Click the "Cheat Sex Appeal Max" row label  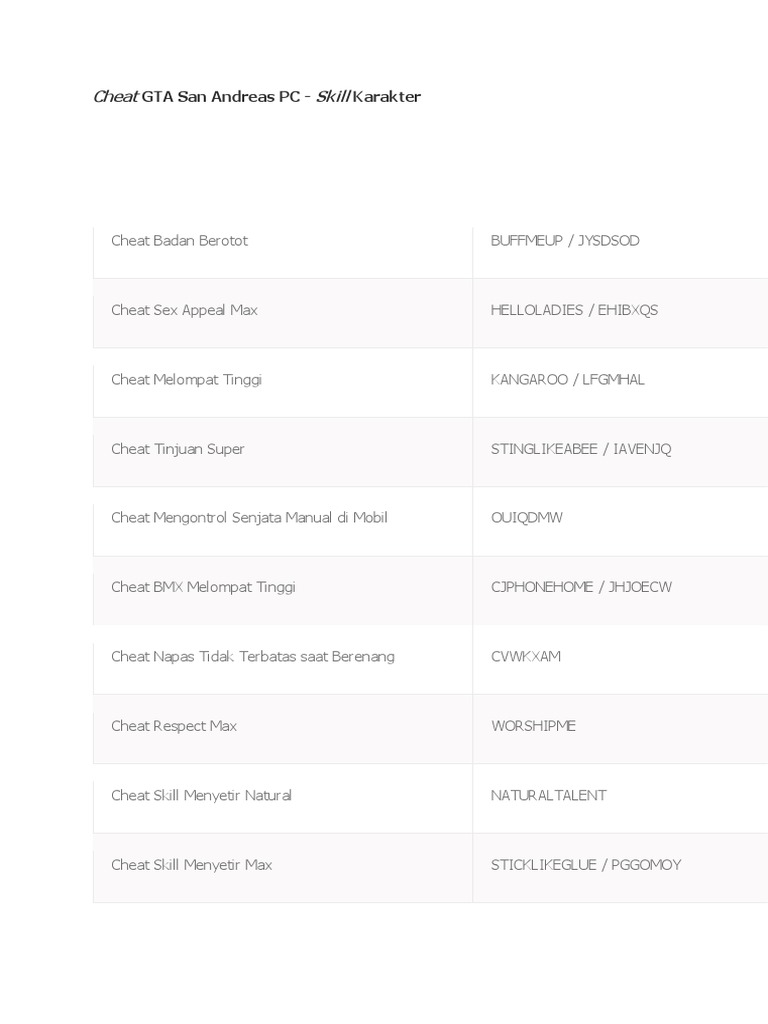184,310
